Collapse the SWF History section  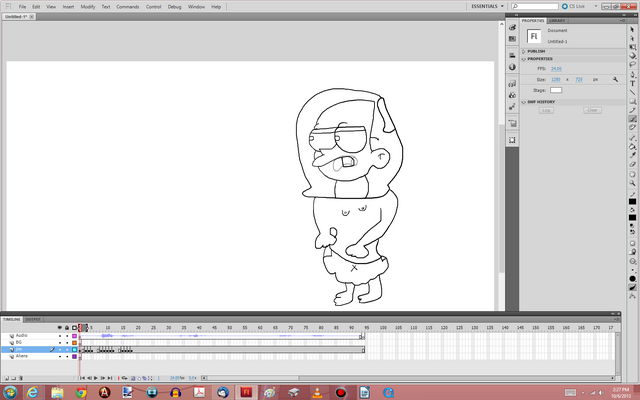[524, 102]
